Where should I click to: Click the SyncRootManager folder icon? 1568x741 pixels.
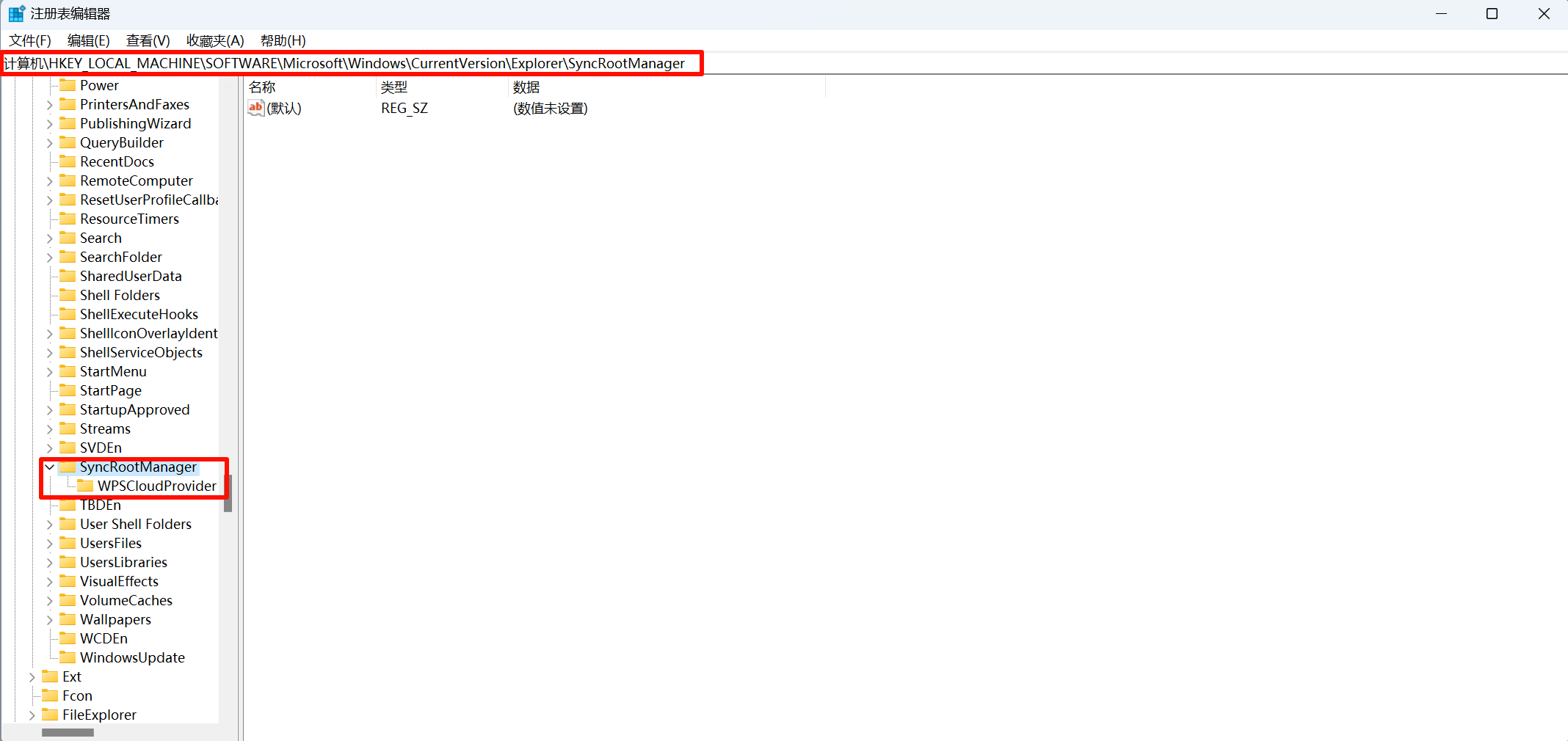tap(68, 467)
